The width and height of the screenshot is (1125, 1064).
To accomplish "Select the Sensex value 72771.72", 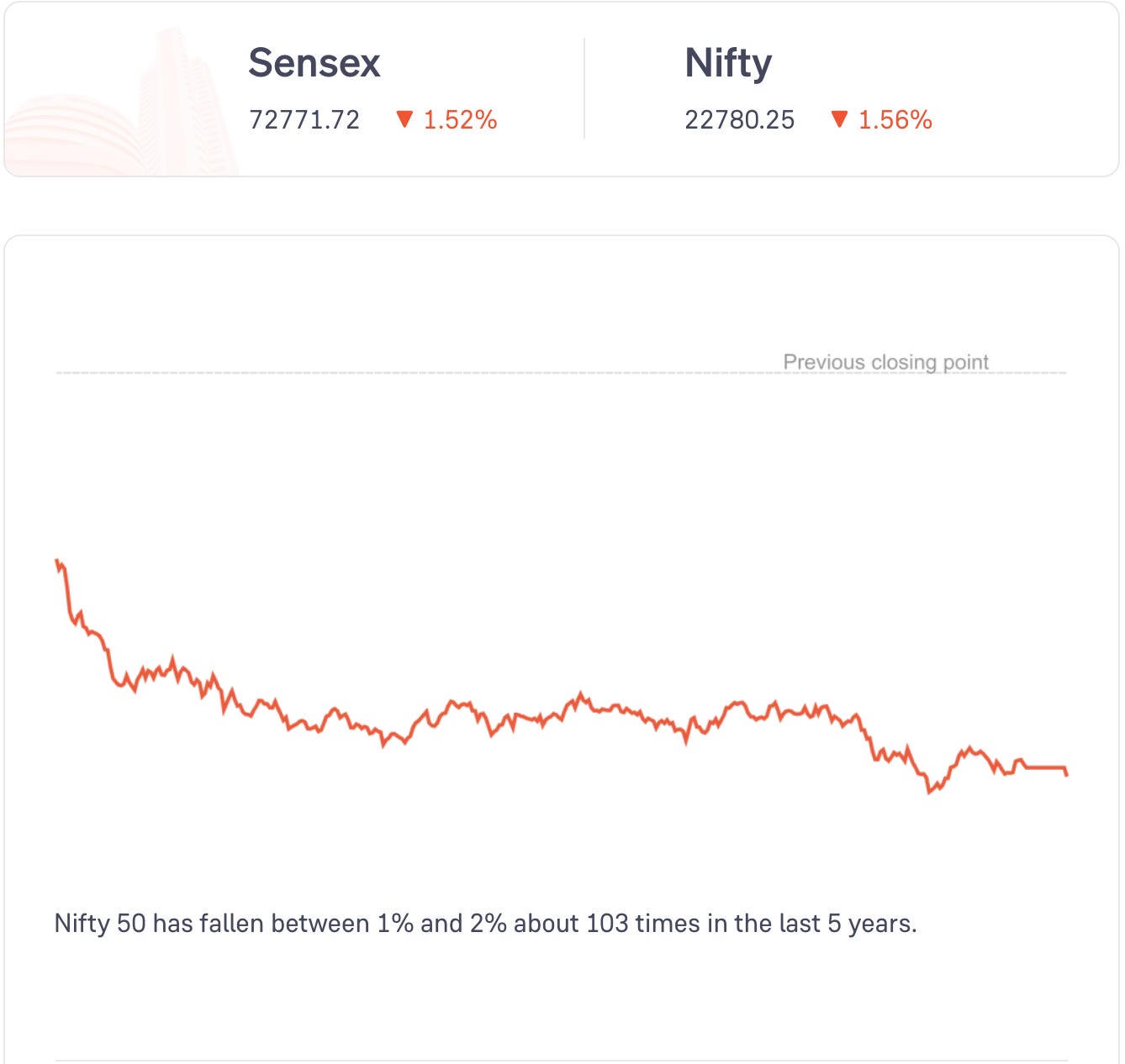I will coord(304,120).
